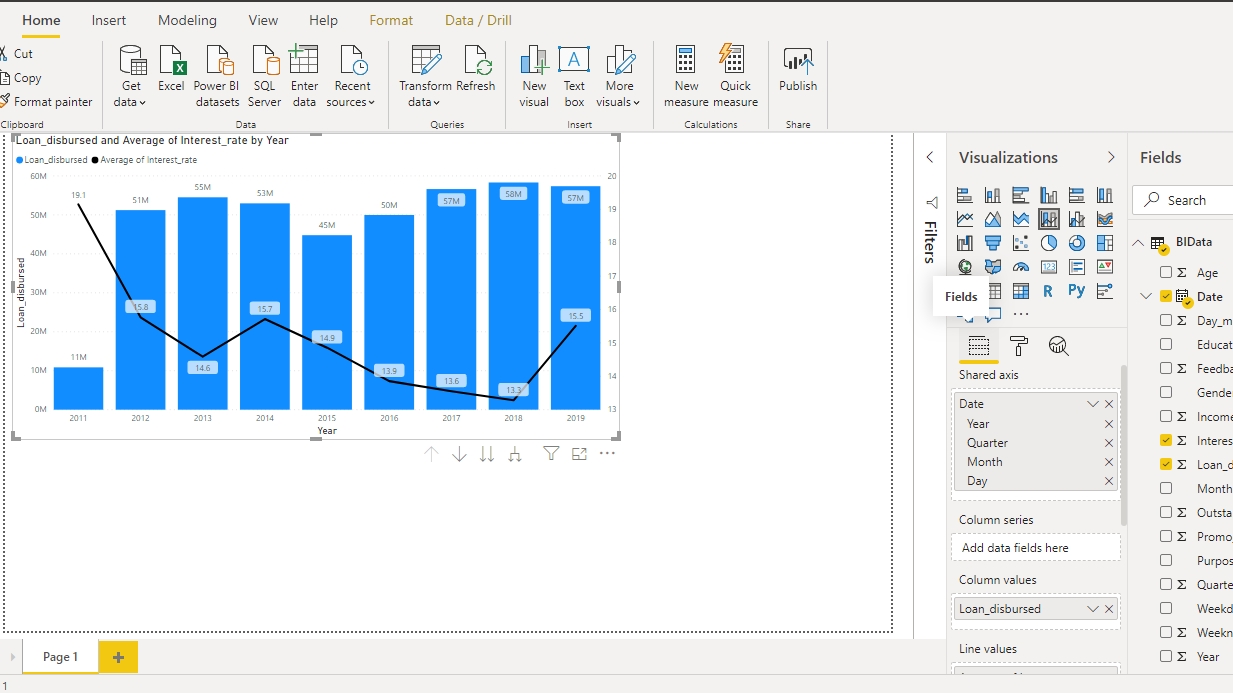The height and width of the screenshot is (693, 1233).
Task: Remove Quarter from the Shared axis
Action: tap(1108, 443)
